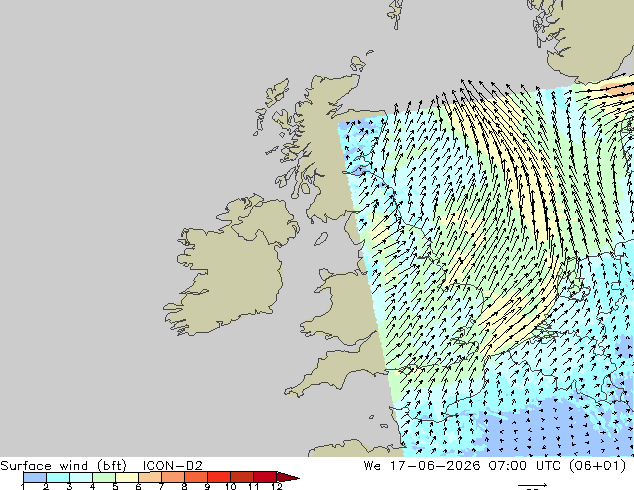
Task: Click the Beaufort 2–3 cyan legend swatch
Action: (58, 477)
